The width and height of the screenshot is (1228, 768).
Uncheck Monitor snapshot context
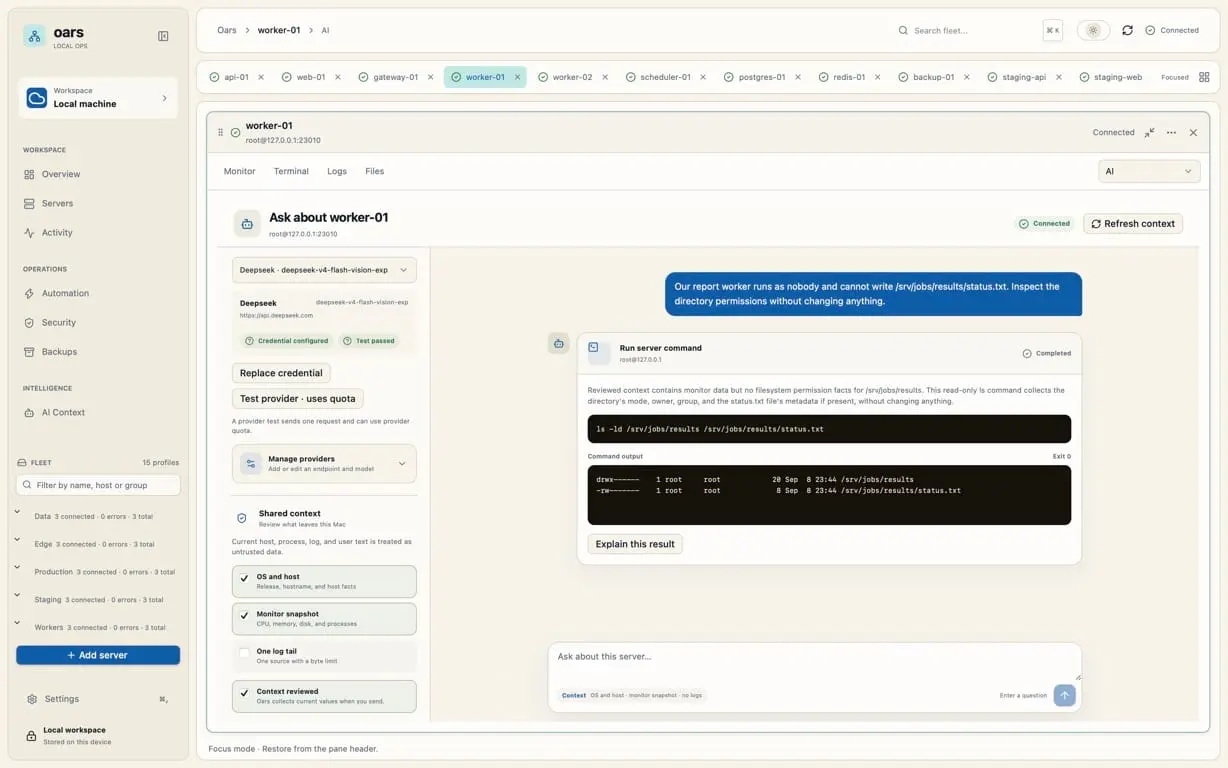click(244, 618)
